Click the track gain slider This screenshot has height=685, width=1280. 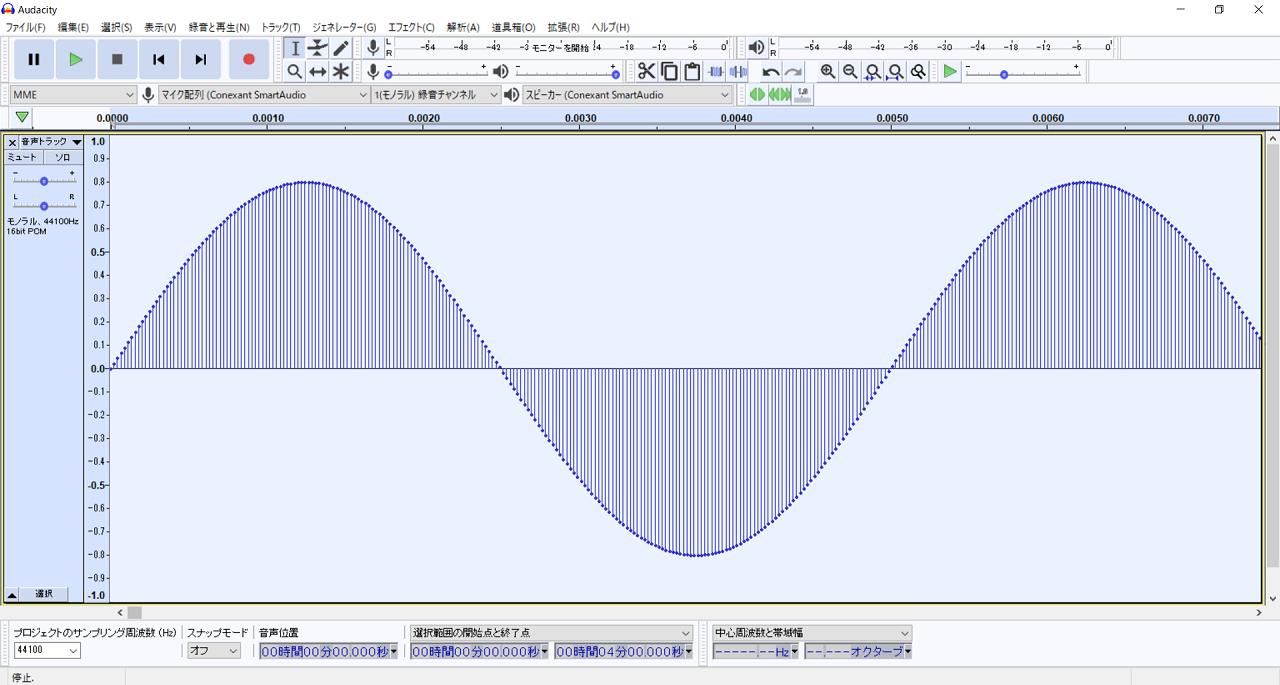pos(44,181)
